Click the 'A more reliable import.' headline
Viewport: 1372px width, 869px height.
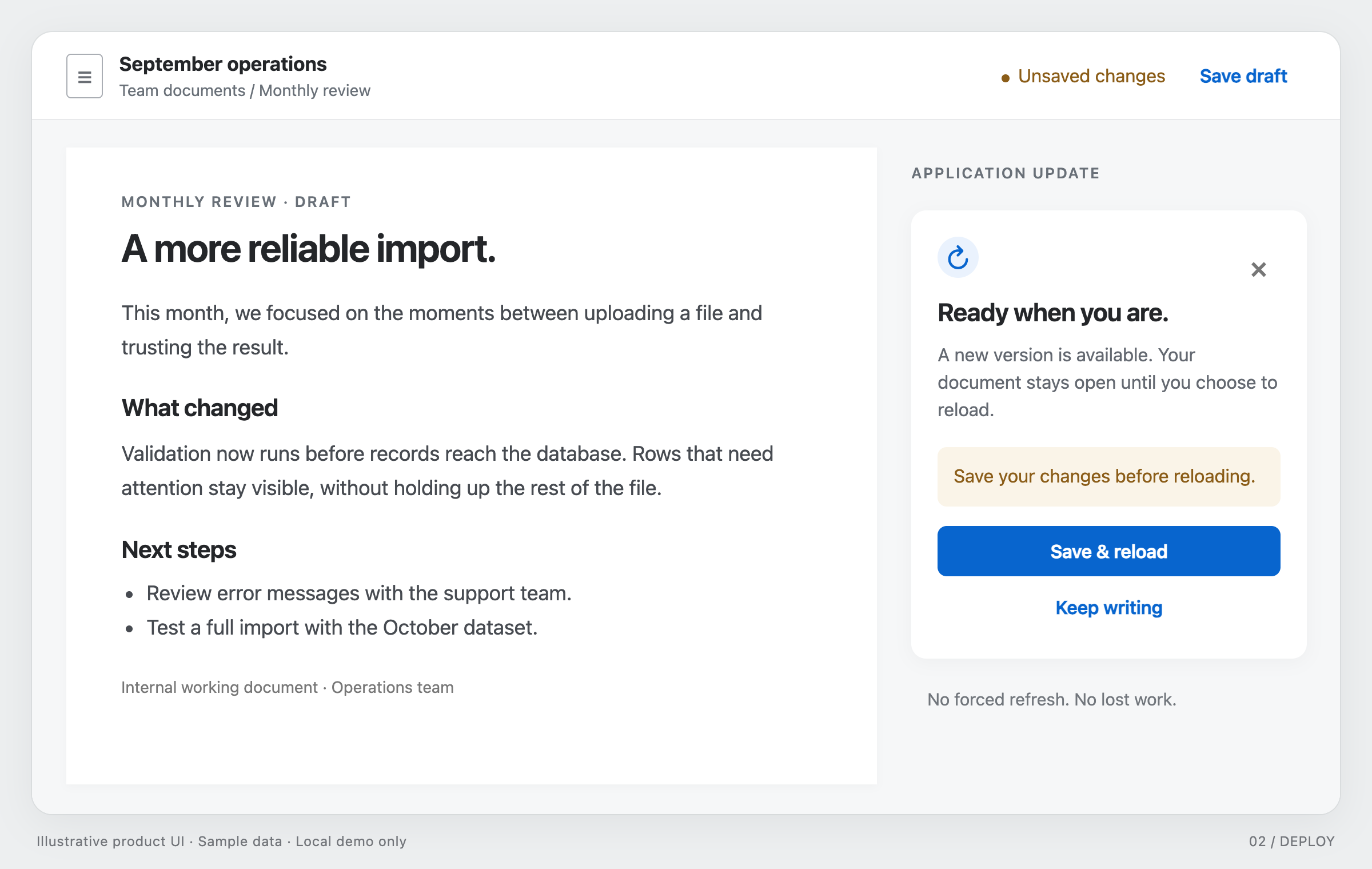(309, 250)
